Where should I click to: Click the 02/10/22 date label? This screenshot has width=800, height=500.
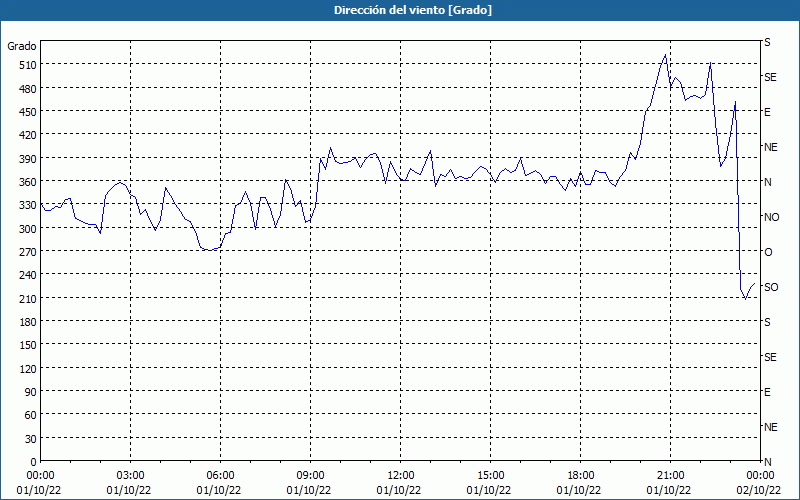[759, 490]
